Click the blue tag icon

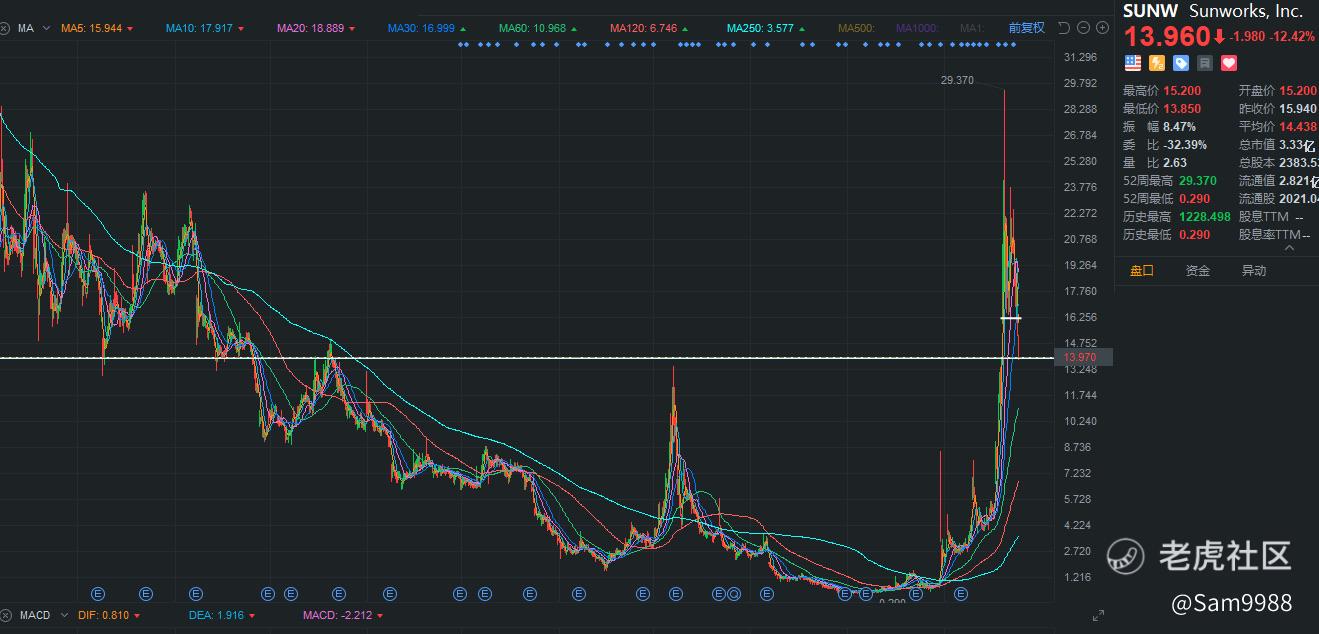(1181, 63)
